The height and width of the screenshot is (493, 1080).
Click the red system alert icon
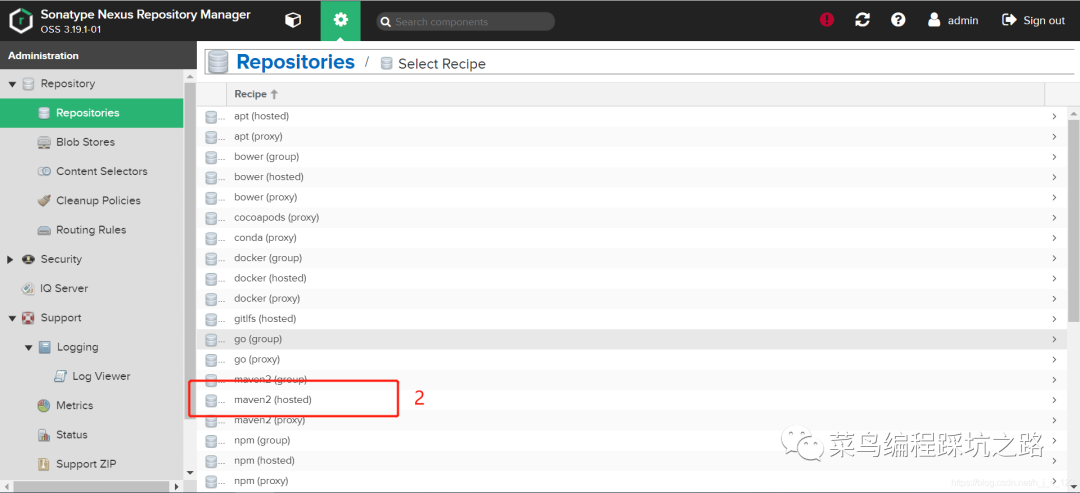point(827,20)
